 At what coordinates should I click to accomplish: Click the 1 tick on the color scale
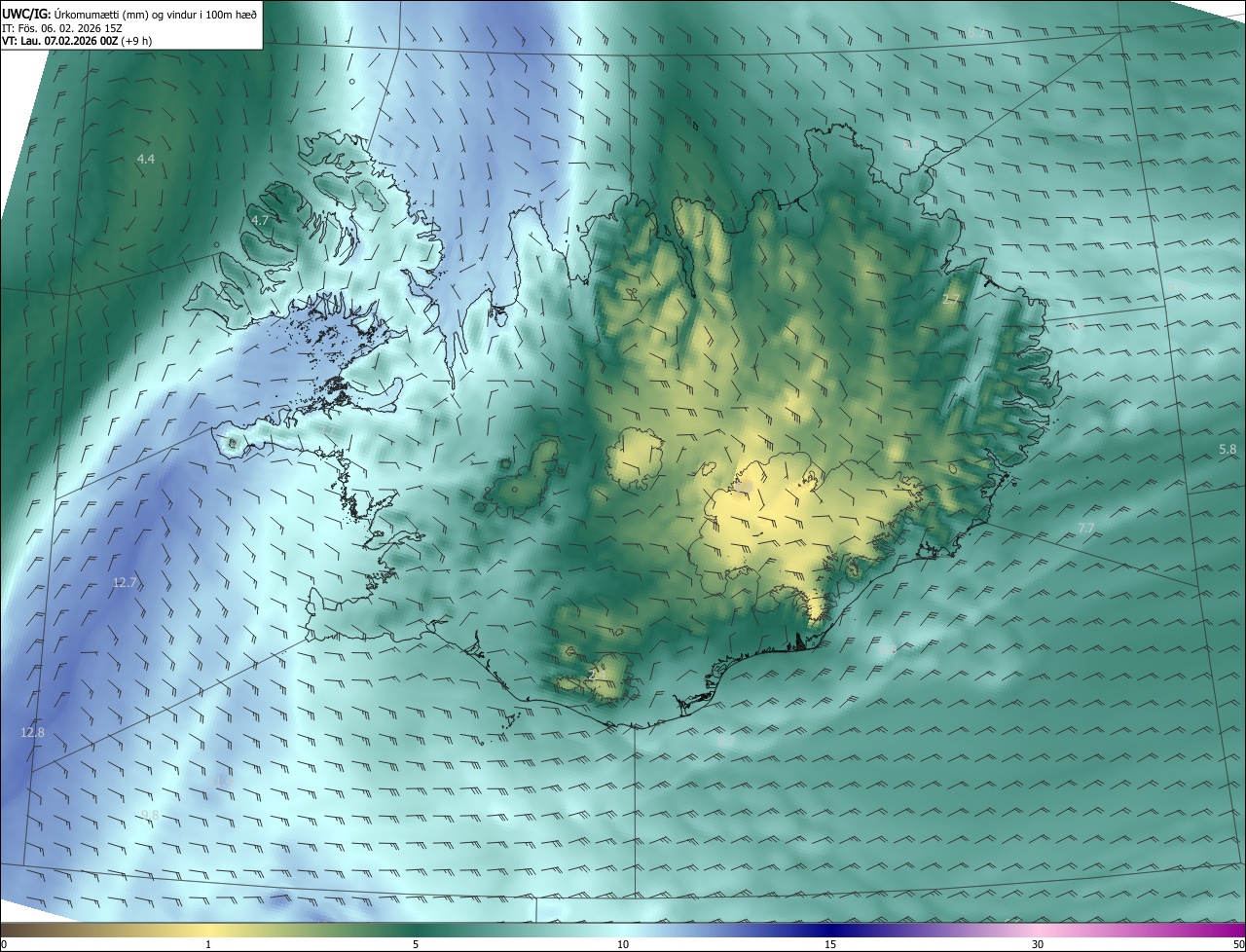[x=208, y=944]
